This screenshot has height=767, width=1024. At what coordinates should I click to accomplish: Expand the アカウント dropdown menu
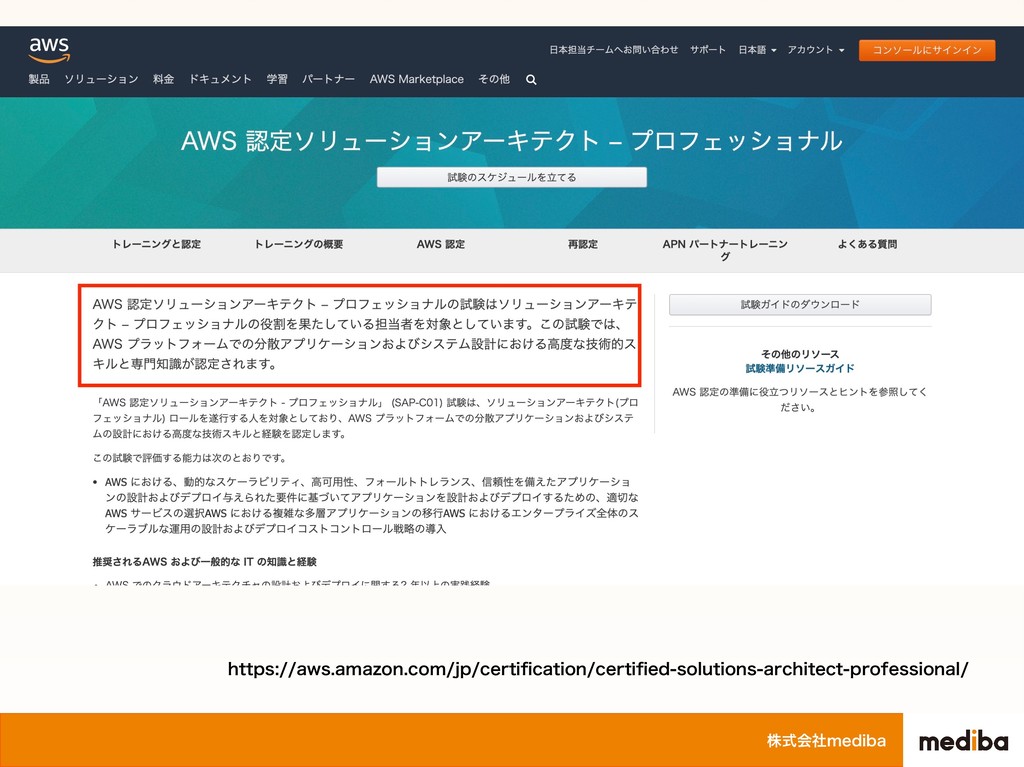click(816, 50)
